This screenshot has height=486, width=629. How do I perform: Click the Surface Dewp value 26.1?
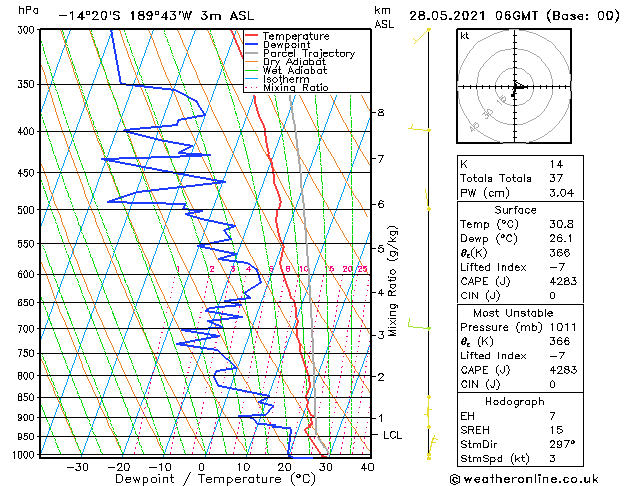coord(561,239)
